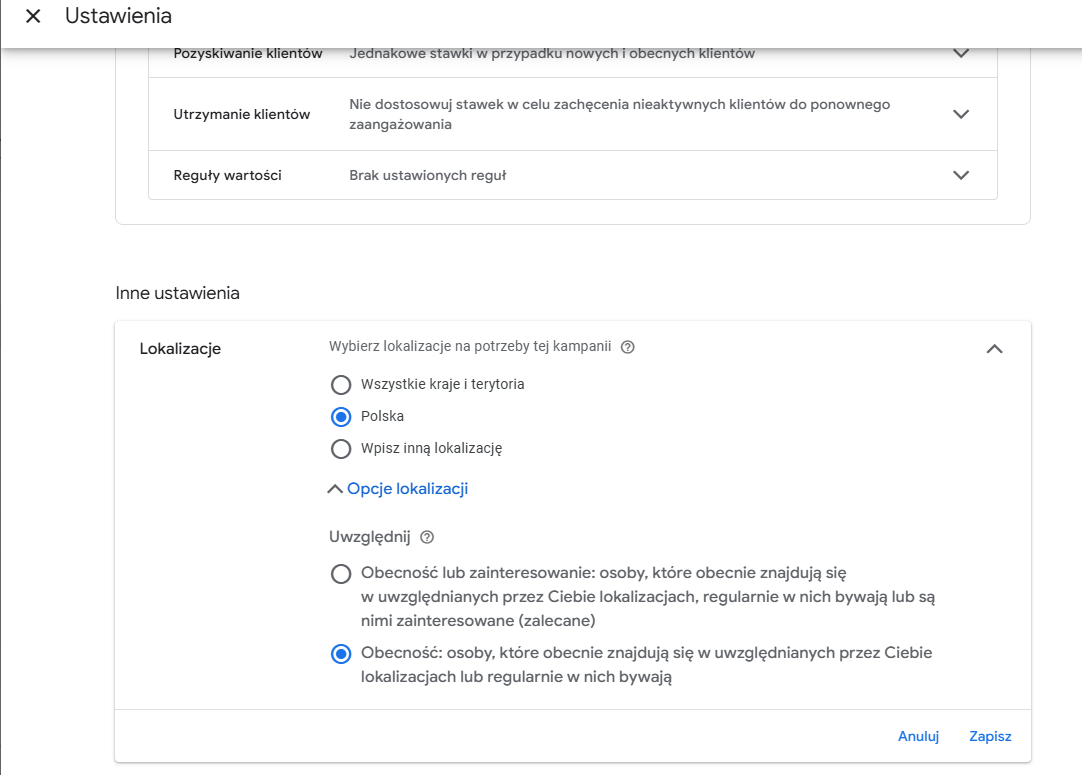Image resolution: width=1082 pixels, height=775 pixels.
Task: Choose Wpisz inną lokalizację option
Action: coord(341,448)
